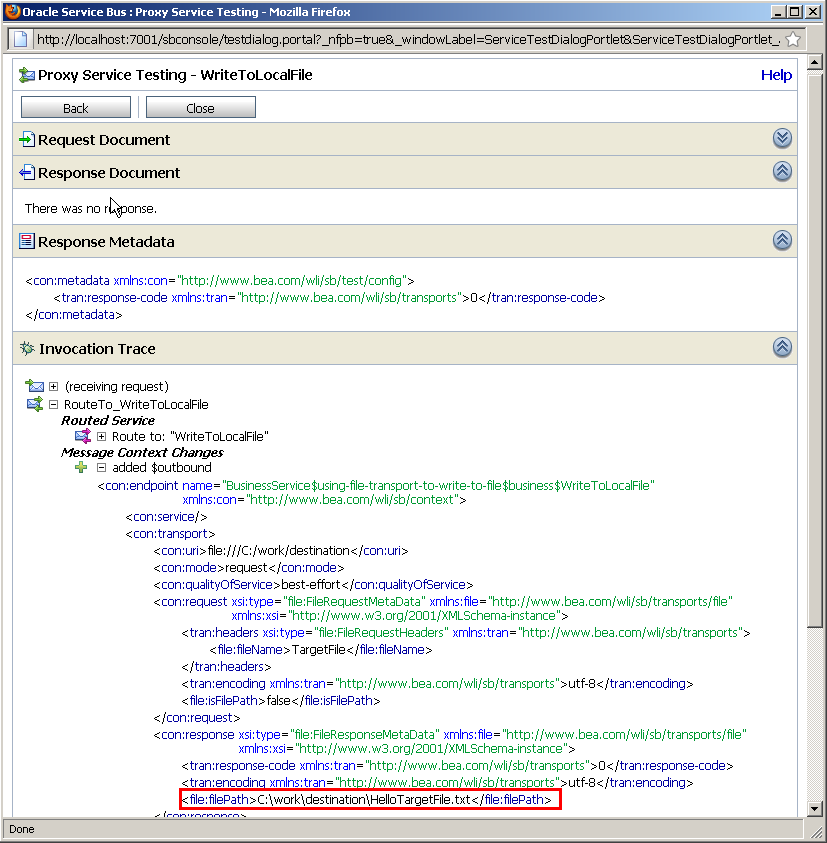Click the Response Metadata tran:response-code line
Screen dimensions: 827x843
tap(330, 297)
